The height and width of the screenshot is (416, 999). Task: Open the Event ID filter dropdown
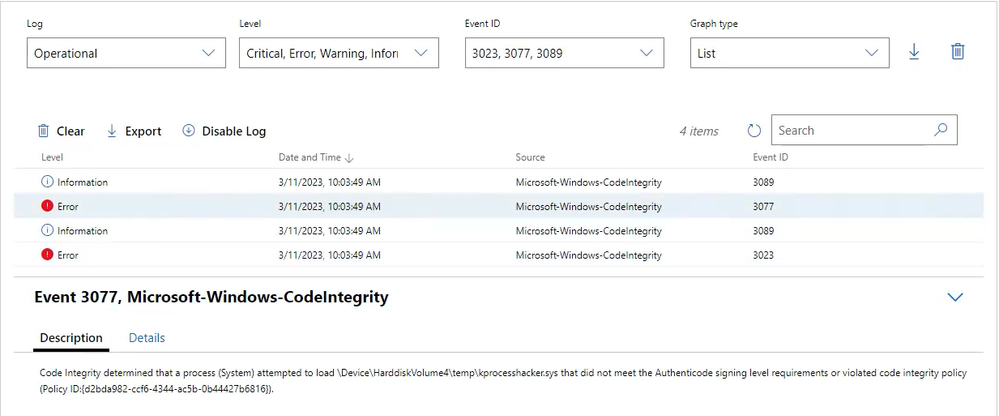(564, 53)
